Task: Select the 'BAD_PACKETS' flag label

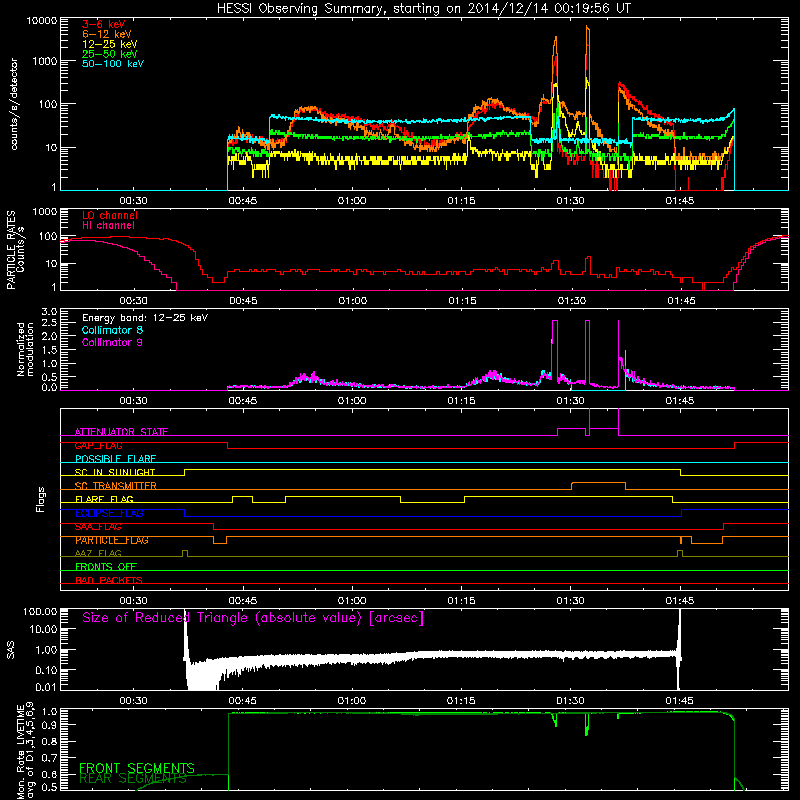Action: coord(109,580)
